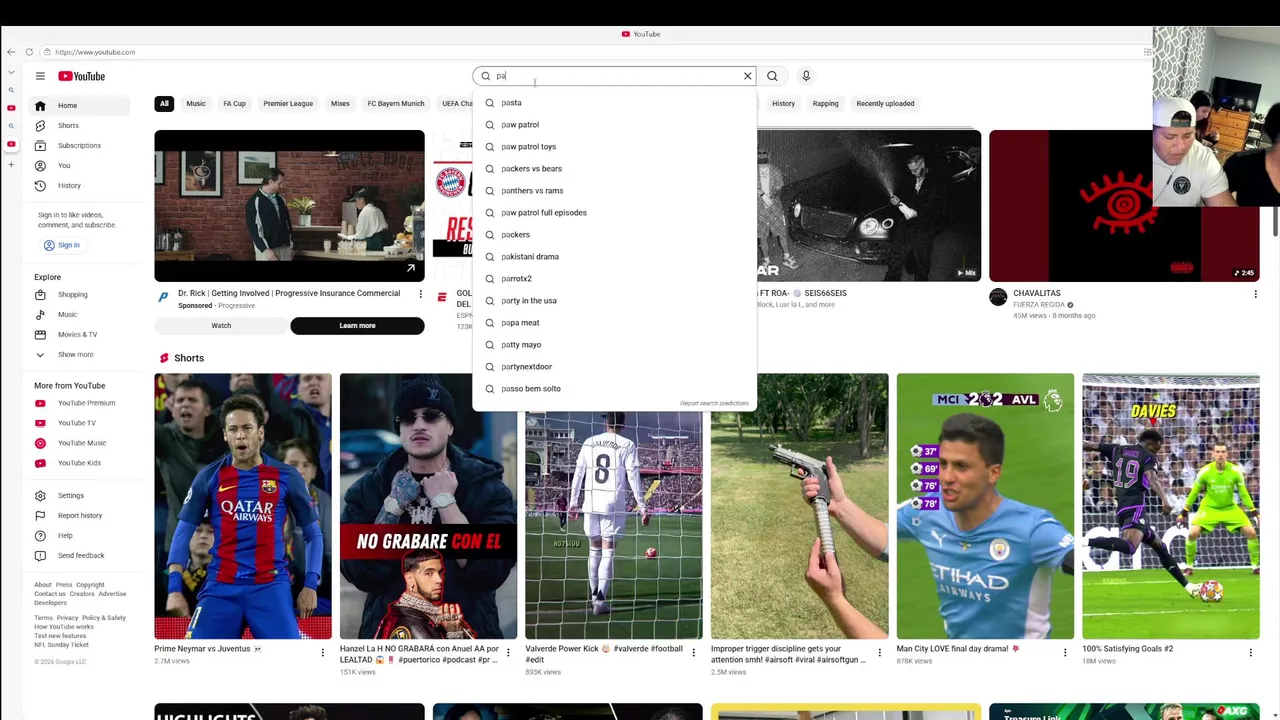Image resolution: width=1280 pixels, height=720 pixels.
Task: Open the YouTube hamburger guide menu
Action: click(x=40, y=76)
